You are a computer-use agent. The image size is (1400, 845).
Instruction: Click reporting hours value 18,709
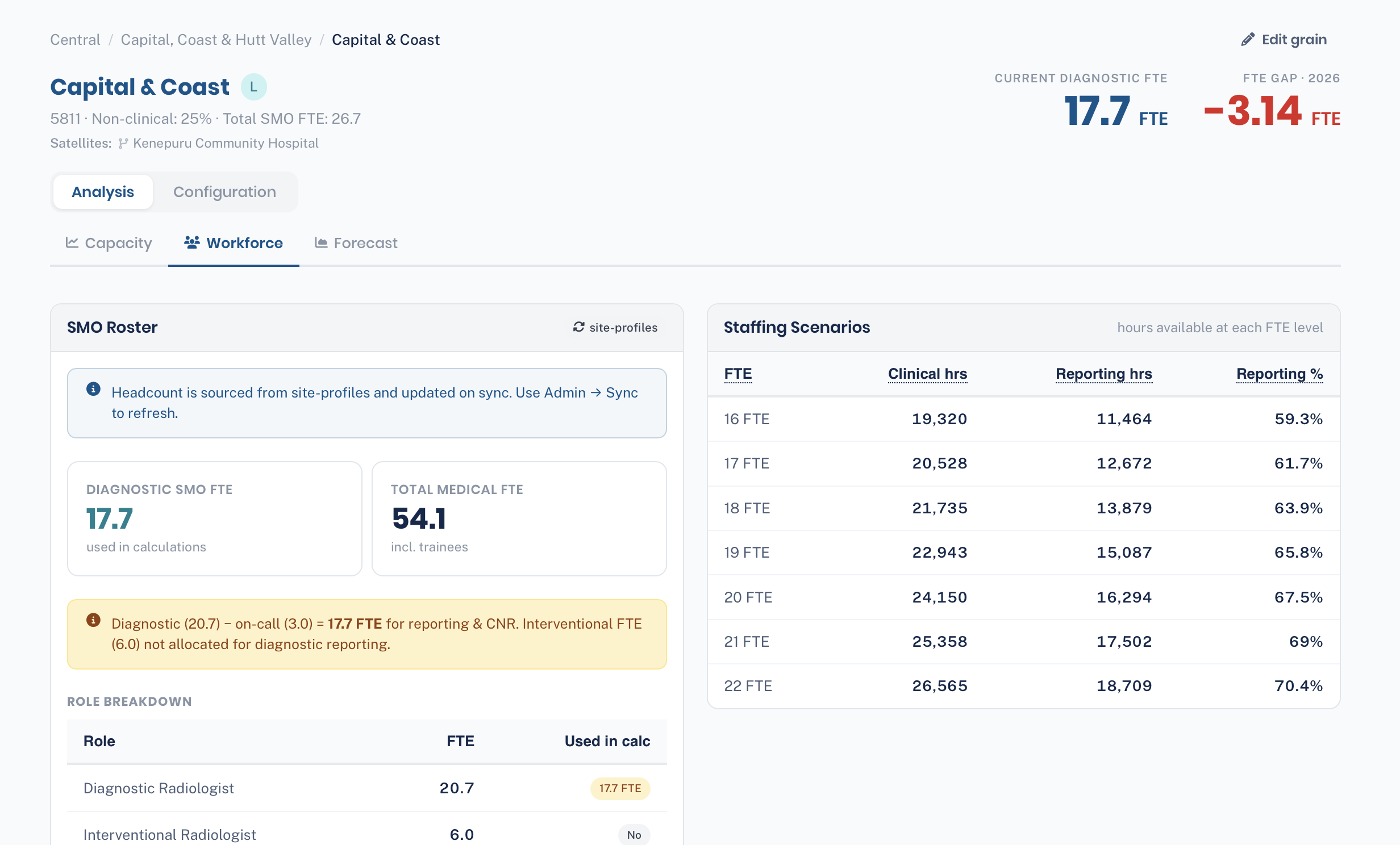click(x=1124, y=686)
